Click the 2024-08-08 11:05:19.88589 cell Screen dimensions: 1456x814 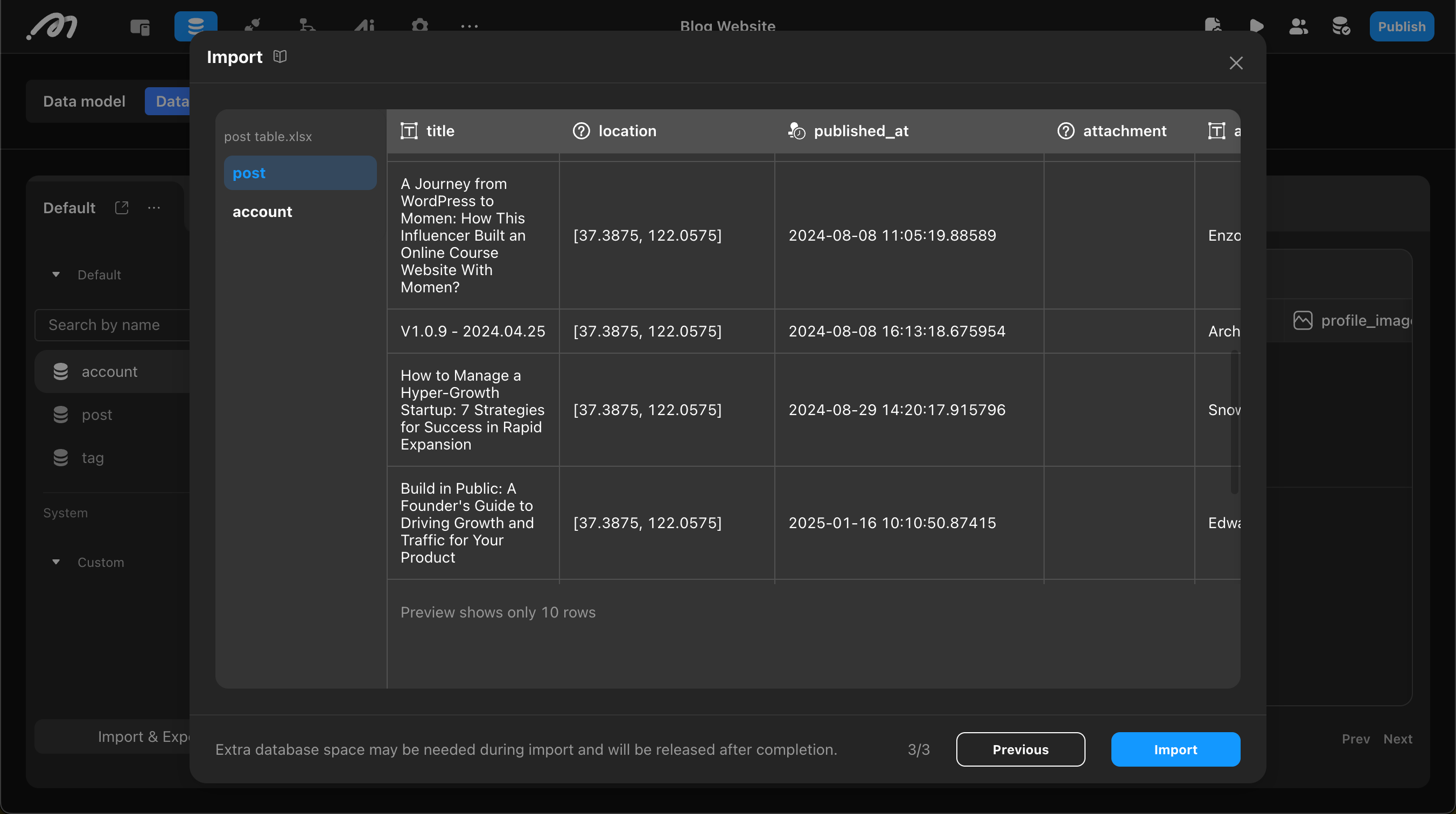pyautogui.click(x=909, y=235)
